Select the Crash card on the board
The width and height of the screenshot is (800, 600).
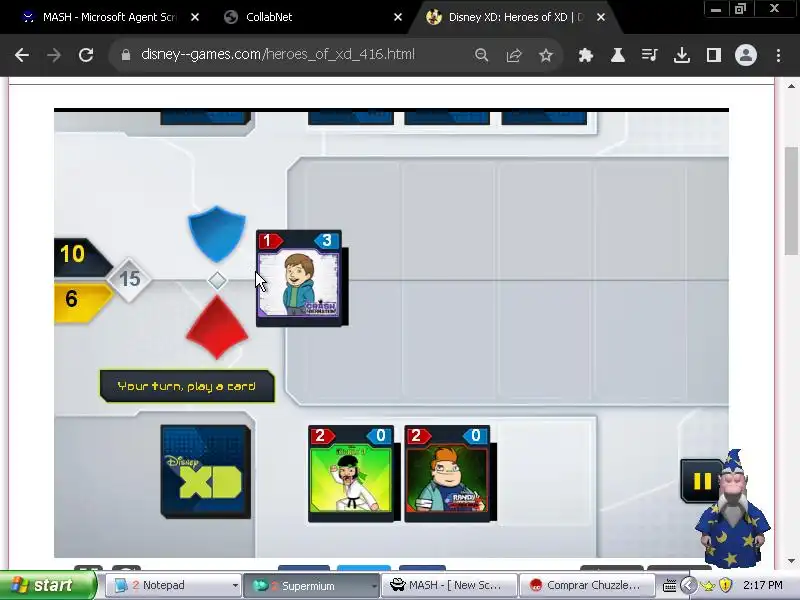coord(299,278)
